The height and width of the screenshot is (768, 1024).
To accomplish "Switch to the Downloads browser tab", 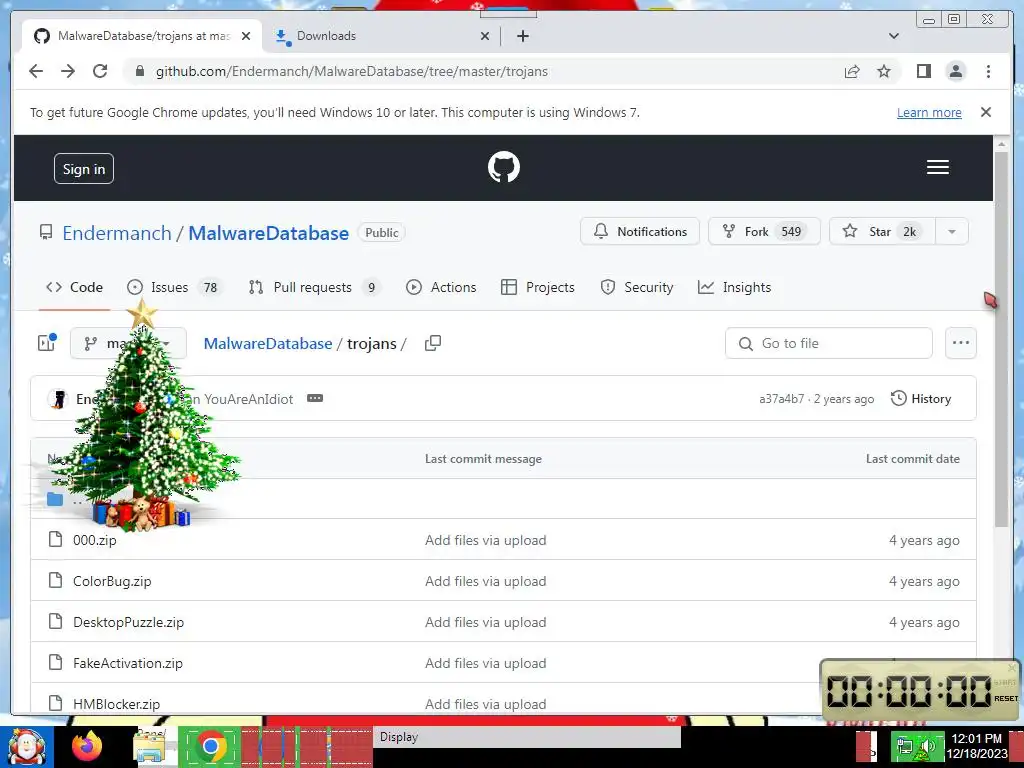I will coord(382,36).
